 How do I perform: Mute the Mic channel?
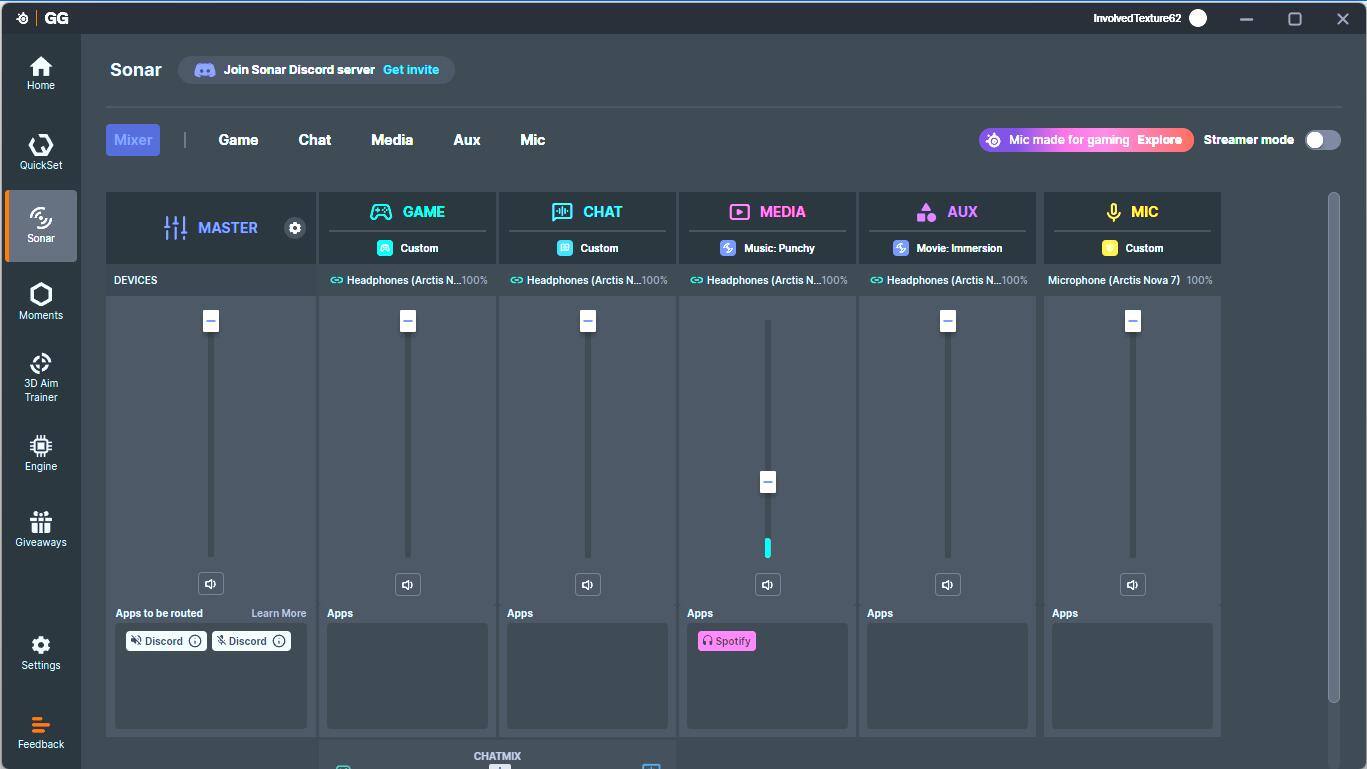click(x=1132, y=585)
